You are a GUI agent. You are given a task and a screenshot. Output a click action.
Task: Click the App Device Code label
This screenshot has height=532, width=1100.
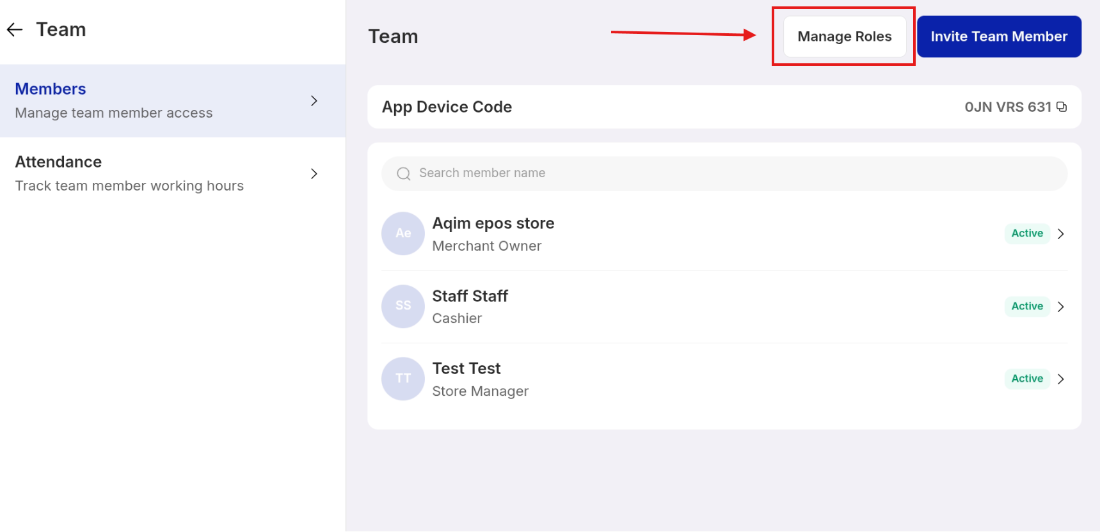(x=447, y=107)
